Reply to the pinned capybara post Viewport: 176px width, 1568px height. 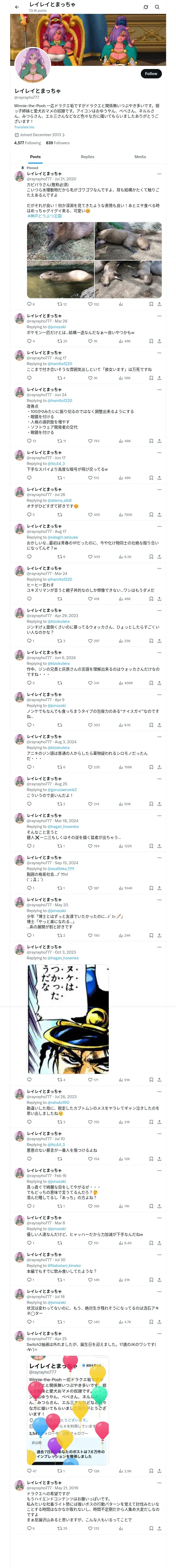coord(28,304)
